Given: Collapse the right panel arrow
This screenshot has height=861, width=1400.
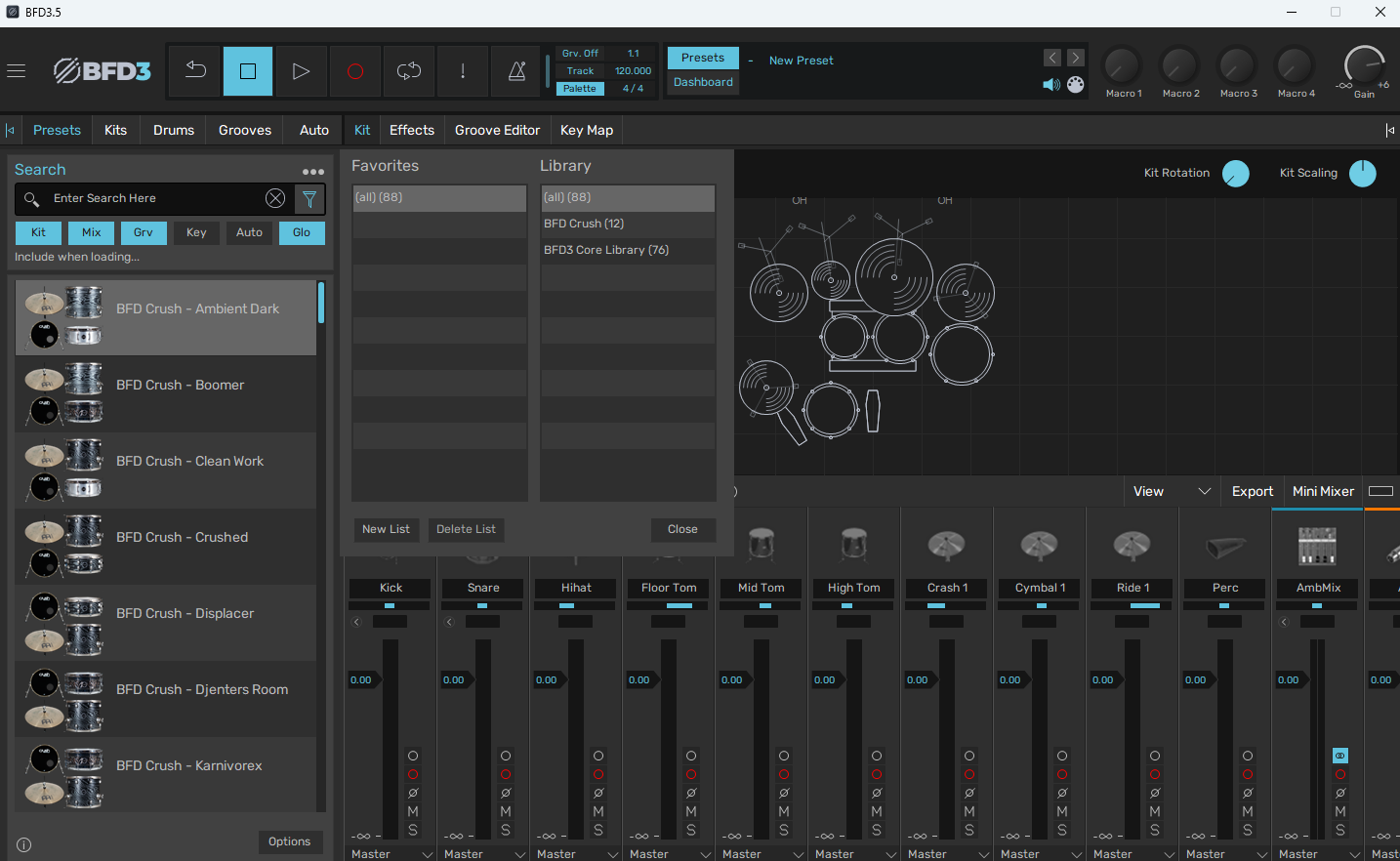Looking at the screenshot, I should tap(1390, 130).
